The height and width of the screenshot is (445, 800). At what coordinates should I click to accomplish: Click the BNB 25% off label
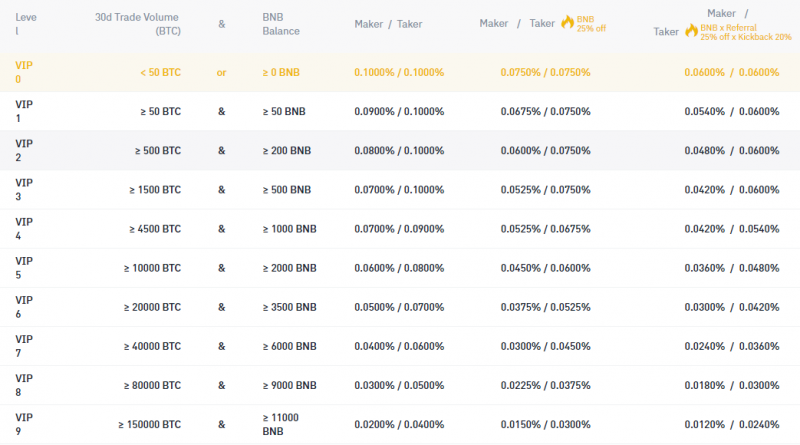click(x=591, y=24)
